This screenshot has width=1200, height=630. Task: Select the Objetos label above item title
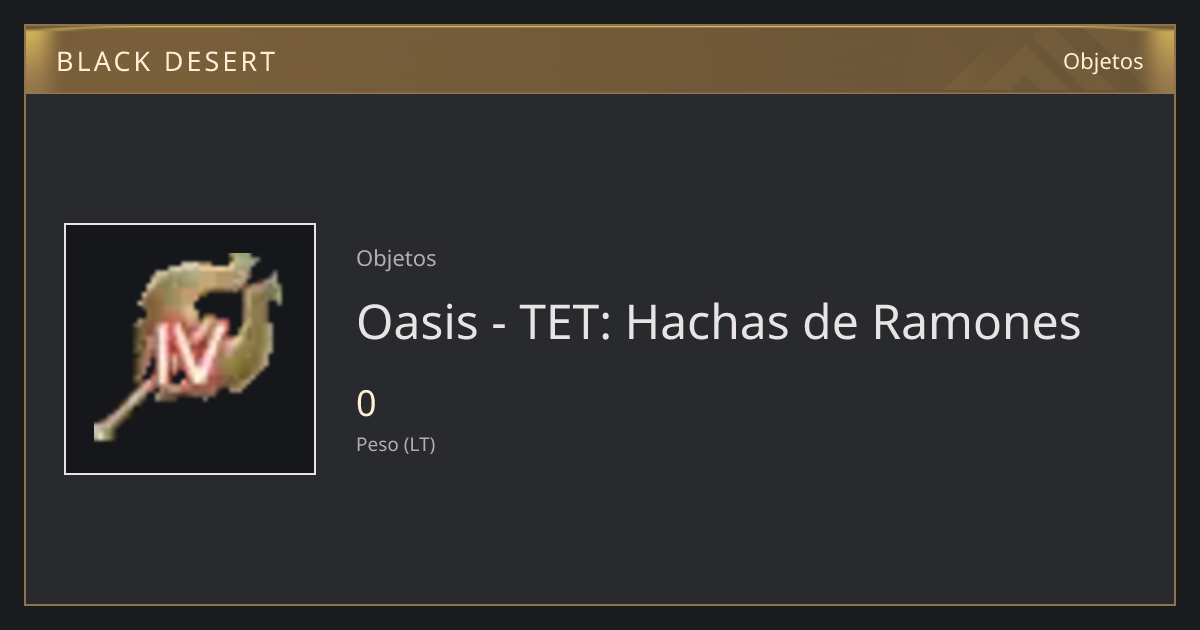pos(396,258)
